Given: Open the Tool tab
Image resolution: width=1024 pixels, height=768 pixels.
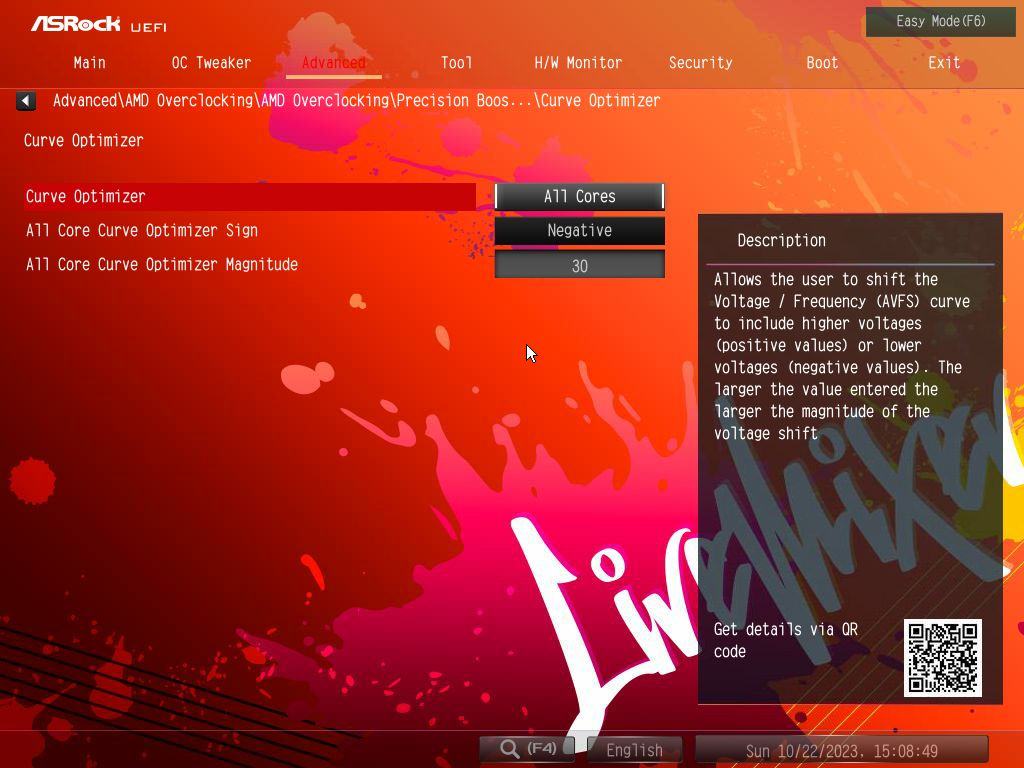Looking at the screenshot, I should click(x=456, y=63).
